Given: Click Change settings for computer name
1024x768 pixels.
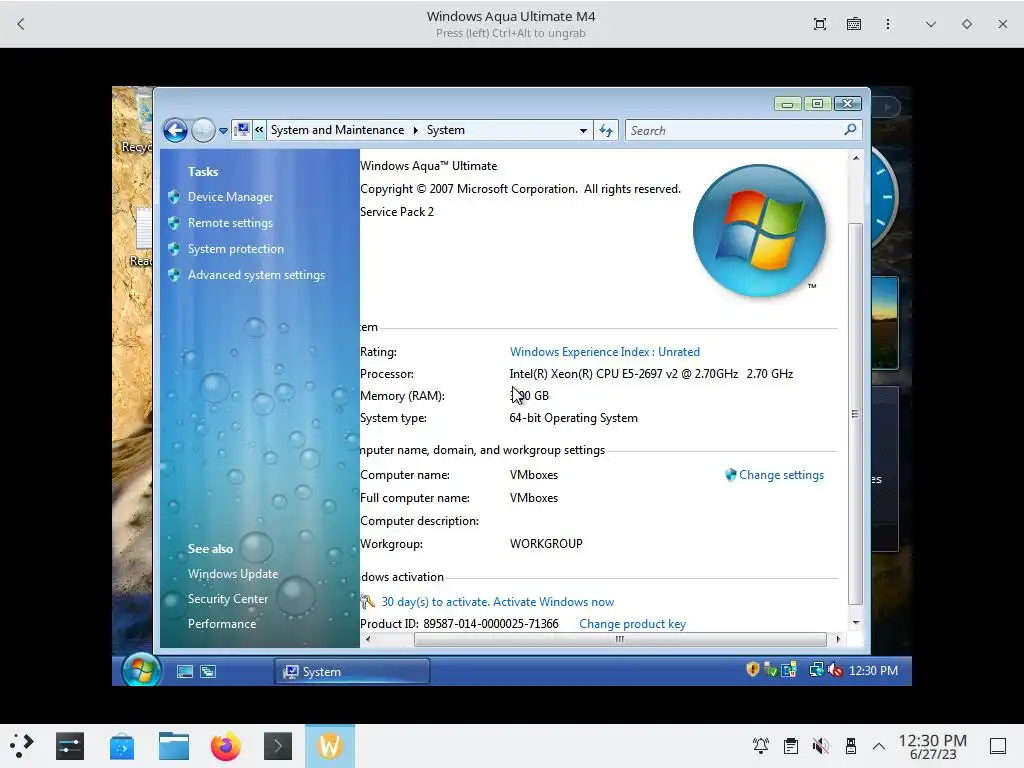Looking at the screenshot, I should point(781,475).
